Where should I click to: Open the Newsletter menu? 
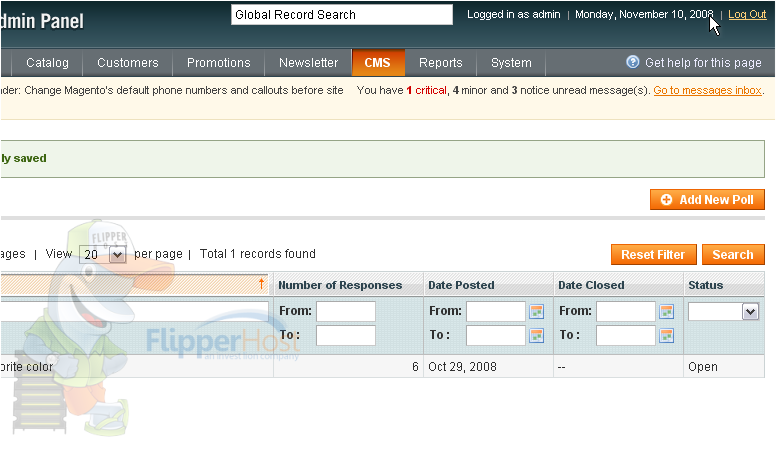308,63
